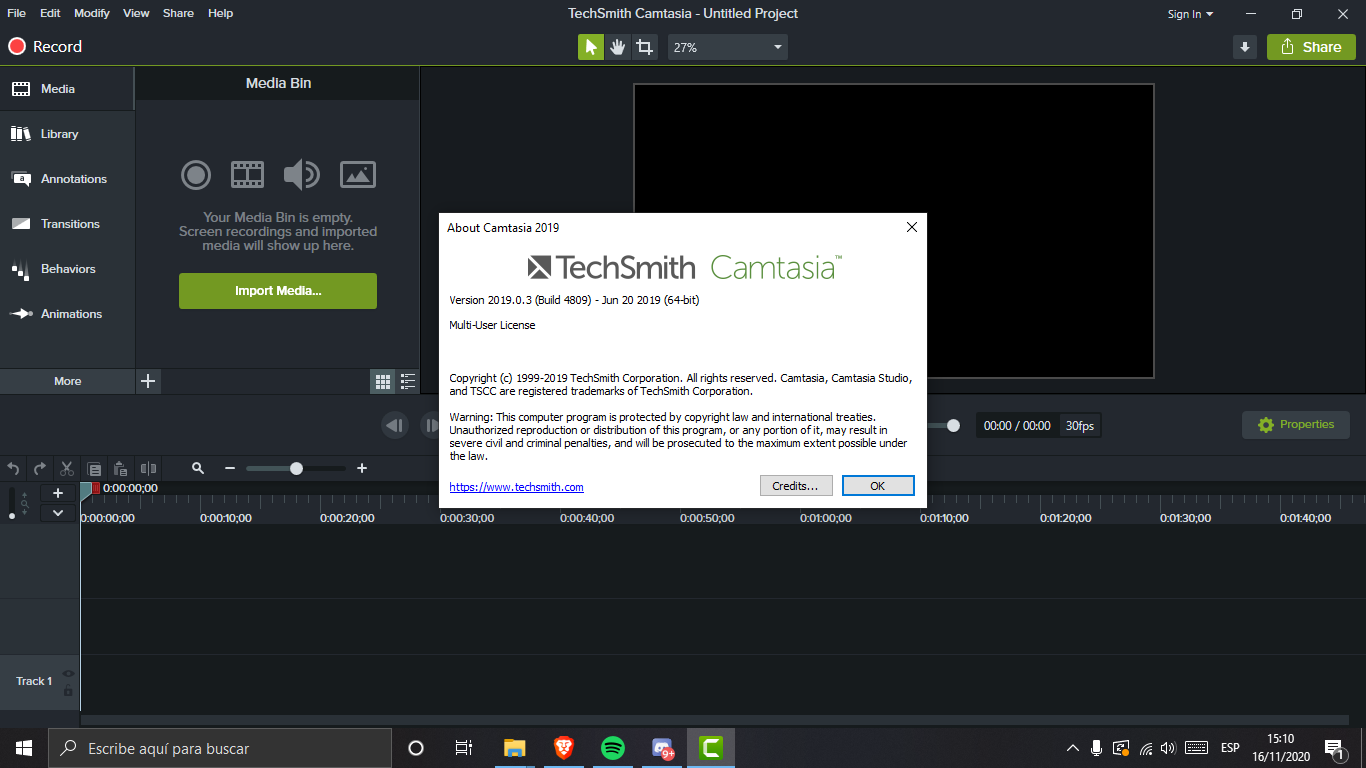Switch to the Media tab
This screenshot has width=1366, height=768.
coord(67,89)
